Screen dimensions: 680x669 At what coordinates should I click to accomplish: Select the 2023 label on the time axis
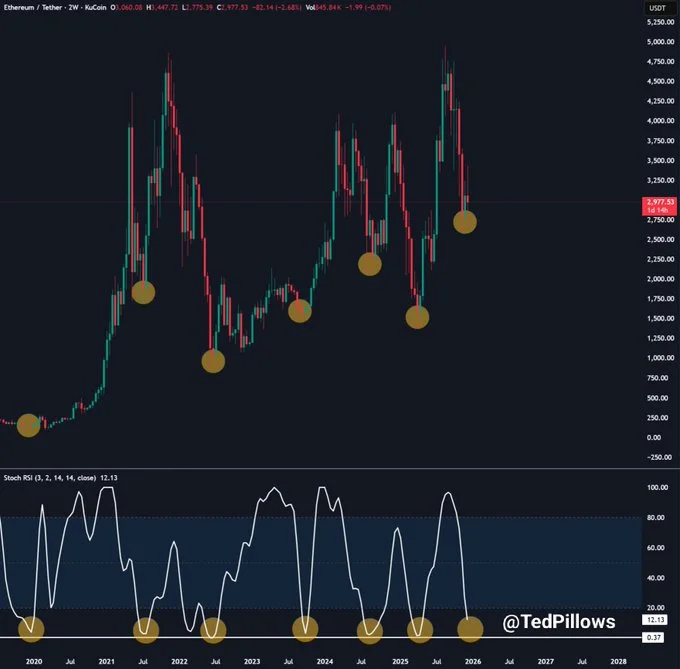pyautogui.click(x=252, y=661)
